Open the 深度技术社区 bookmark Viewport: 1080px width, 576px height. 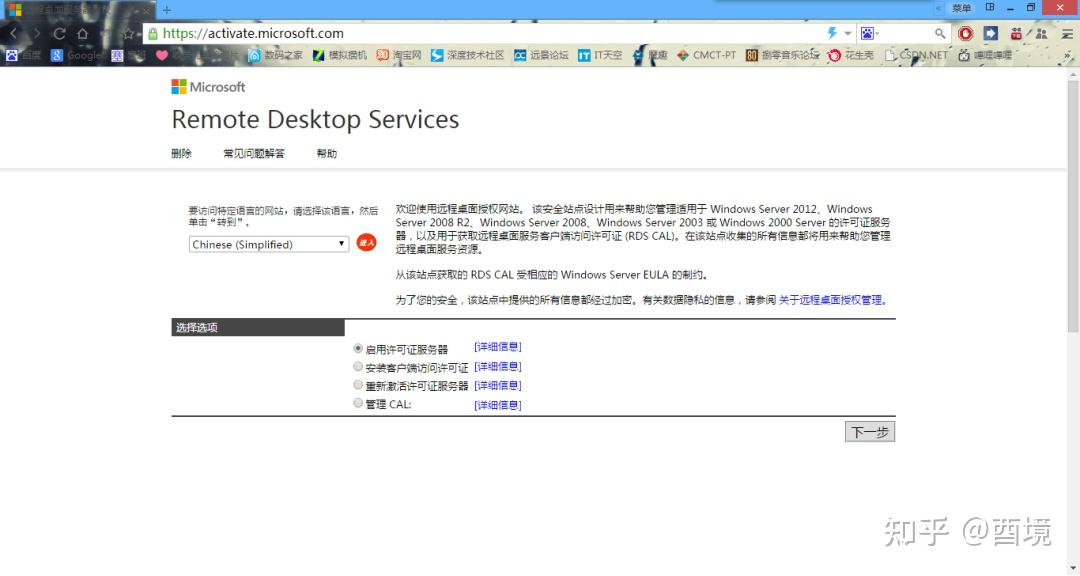(468, 55)
